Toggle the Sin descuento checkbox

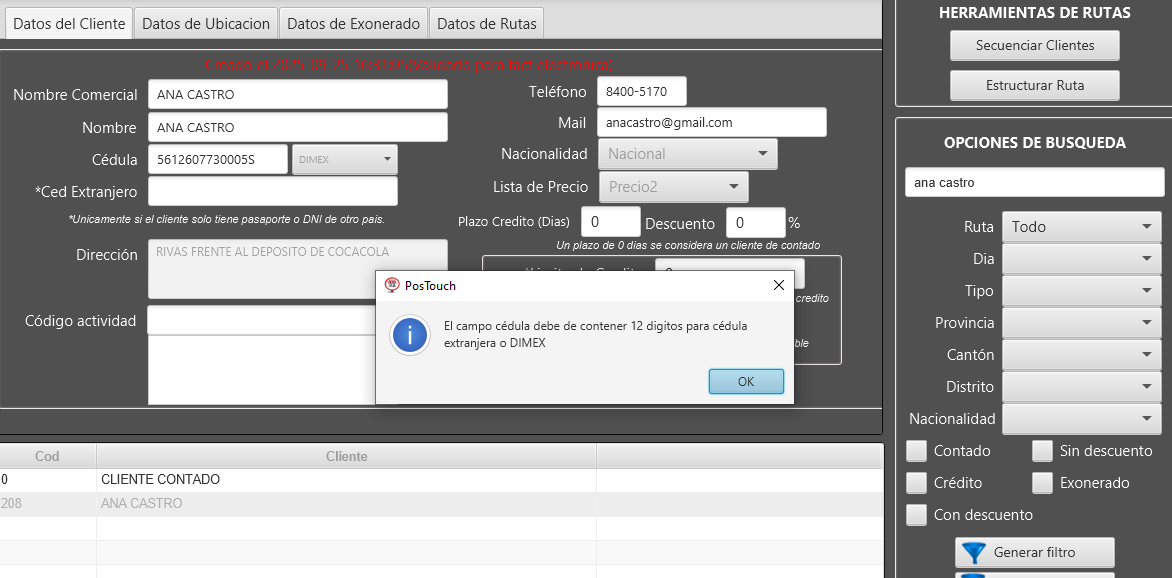[x=1042, y=451]
